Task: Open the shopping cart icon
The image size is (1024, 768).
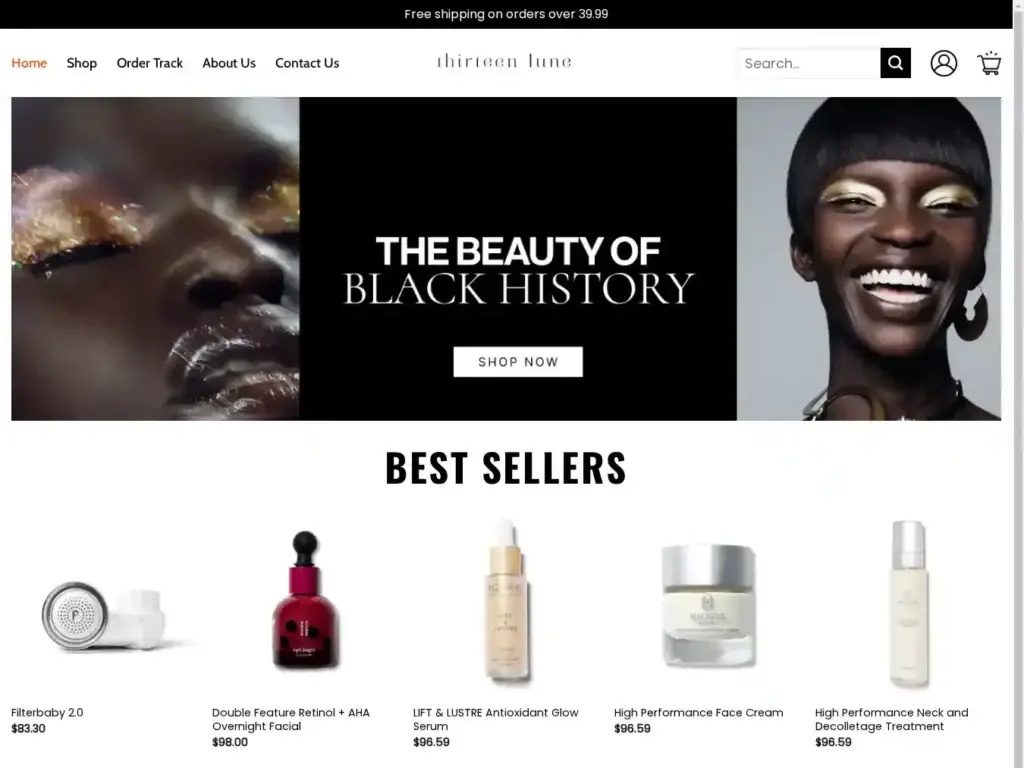Action: [989, 63]
